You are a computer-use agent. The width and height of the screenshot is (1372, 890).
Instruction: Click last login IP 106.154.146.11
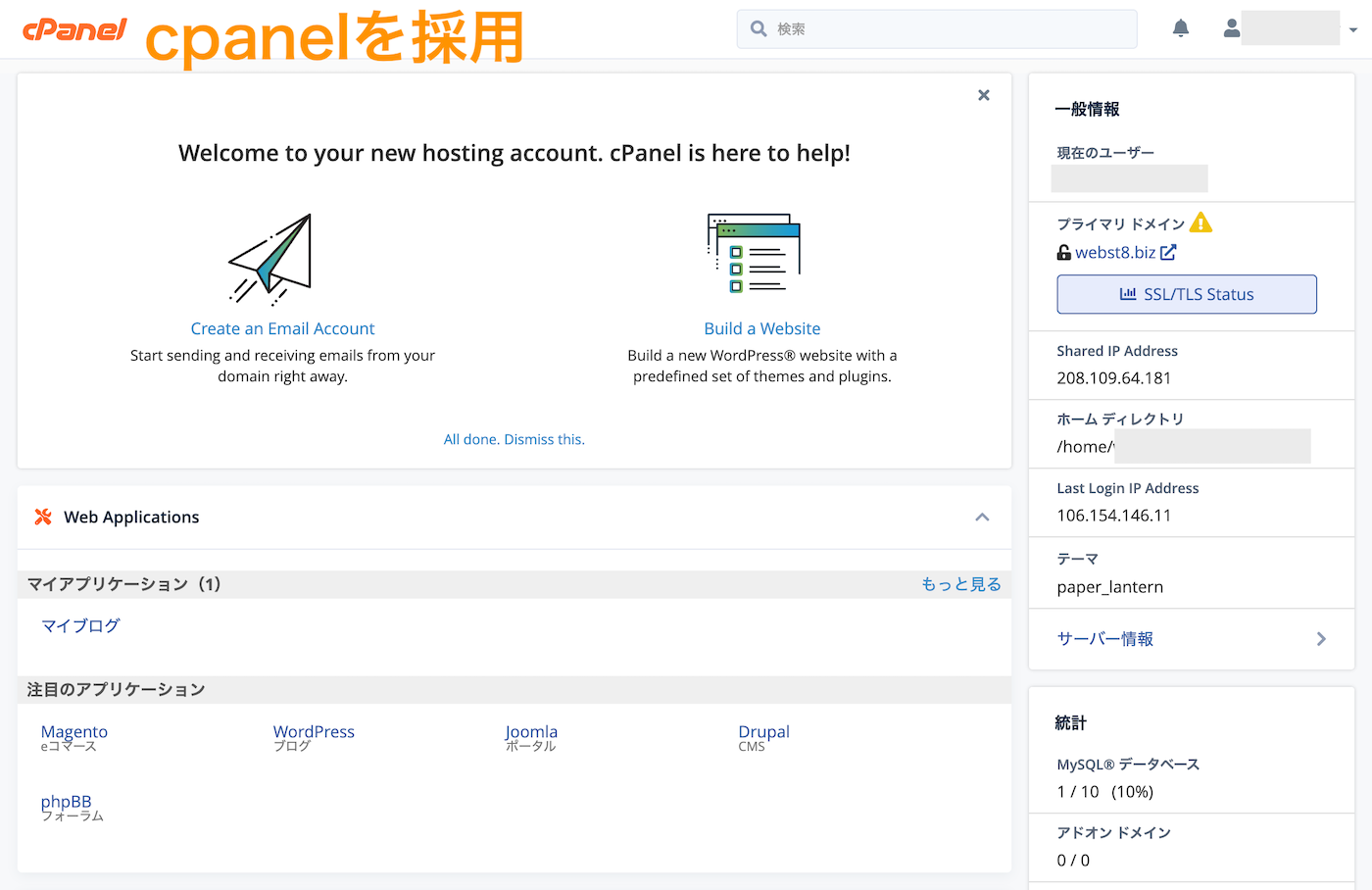(1114, 516)
